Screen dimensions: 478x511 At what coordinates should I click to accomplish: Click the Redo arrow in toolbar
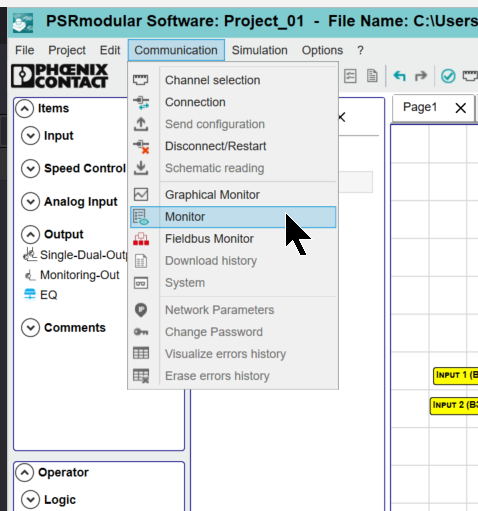(x=421, y=76)
